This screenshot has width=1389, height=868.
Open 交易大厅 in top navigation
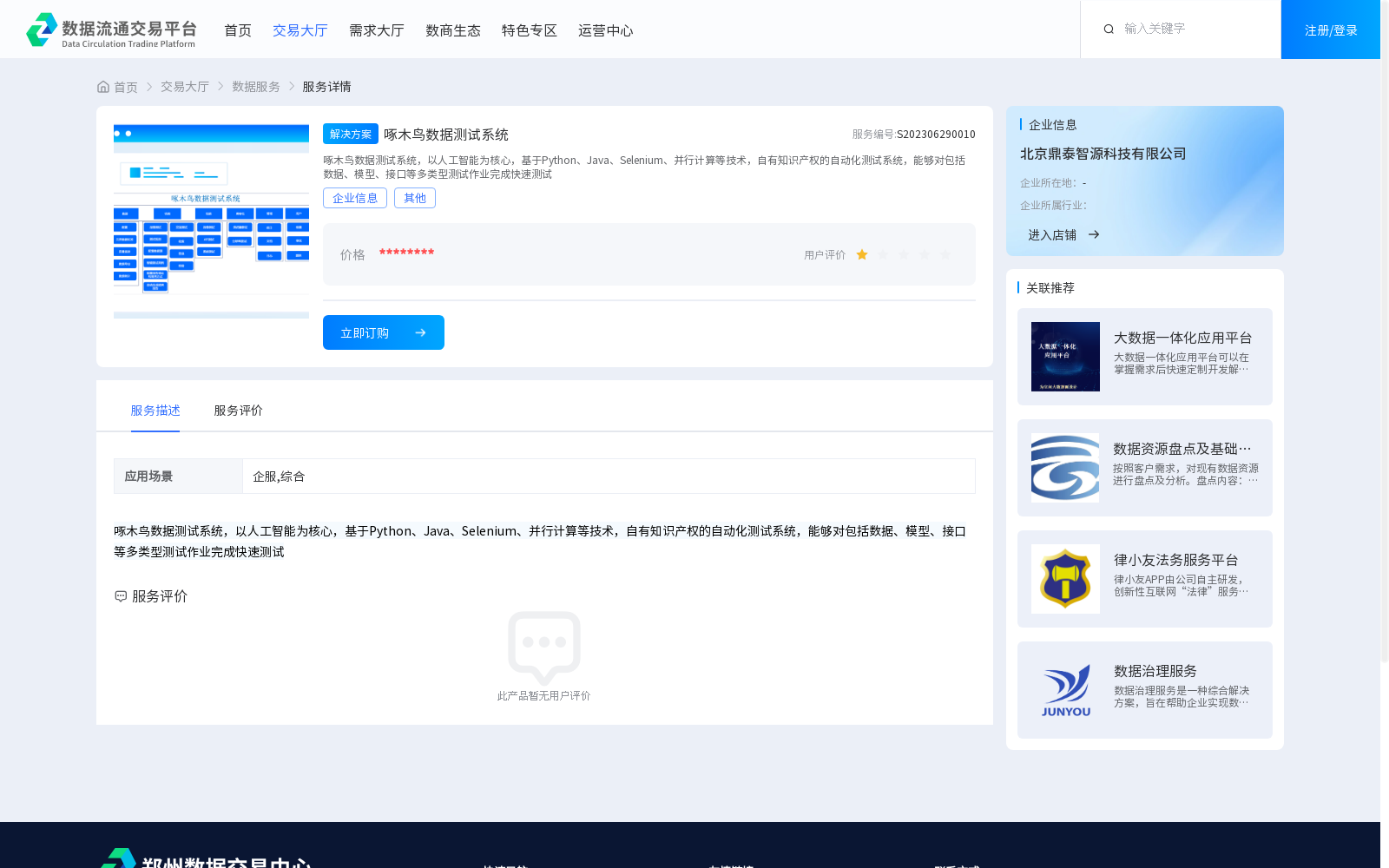(300, 30)
